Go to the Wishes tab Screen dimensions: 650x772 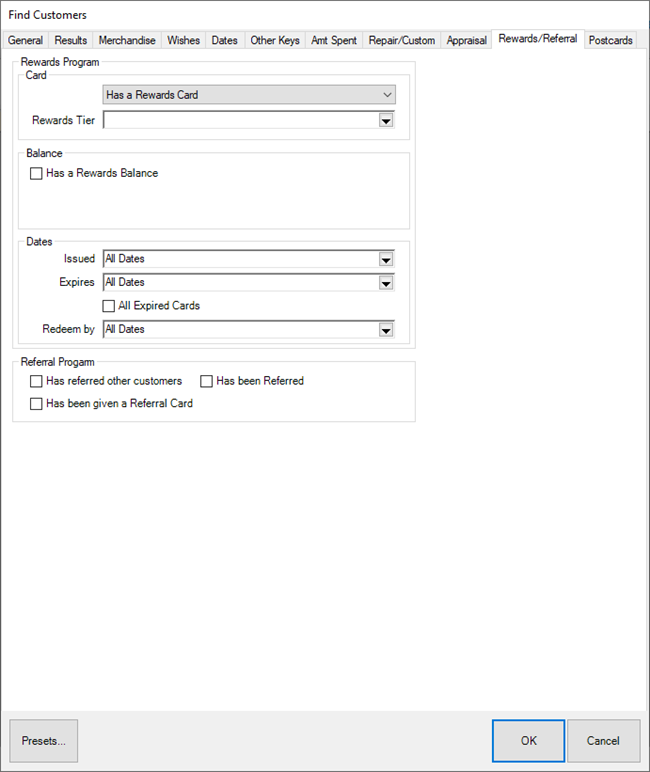click(x=184, y=41)
